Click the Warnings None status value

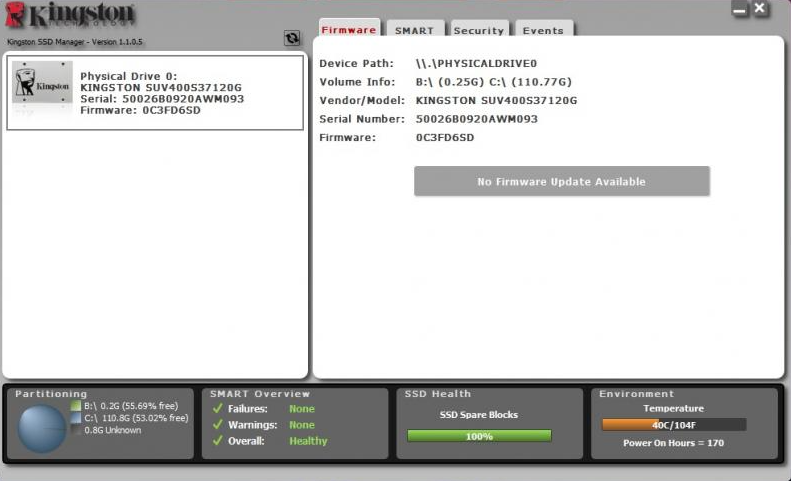pyautogui.click(x=302, y=424)
